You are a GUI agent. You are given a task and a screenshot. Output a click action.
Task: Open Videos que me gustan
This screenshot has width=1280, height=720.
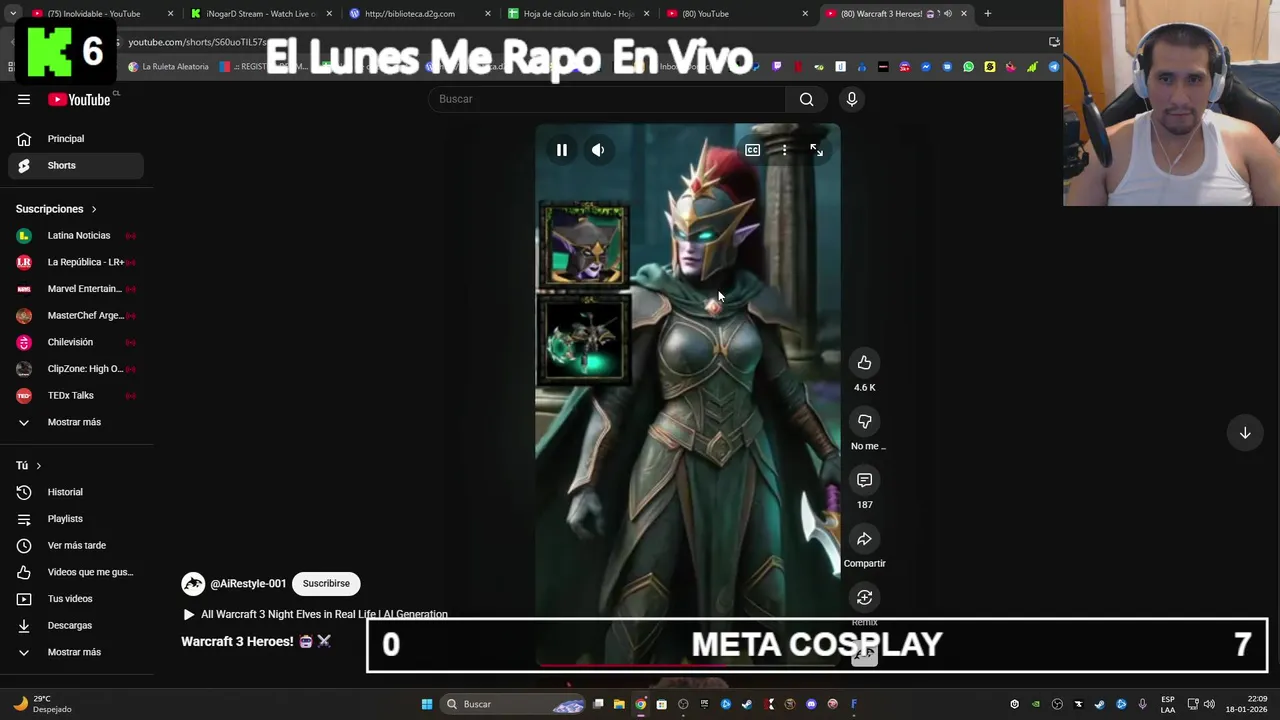tap(76, 572)
